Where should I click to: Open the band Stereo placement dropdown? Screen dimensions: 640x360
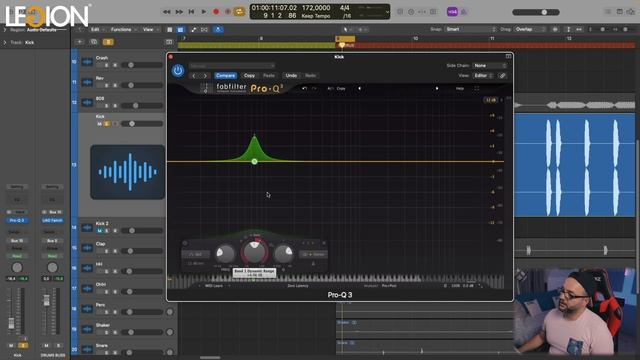[313, 254]
